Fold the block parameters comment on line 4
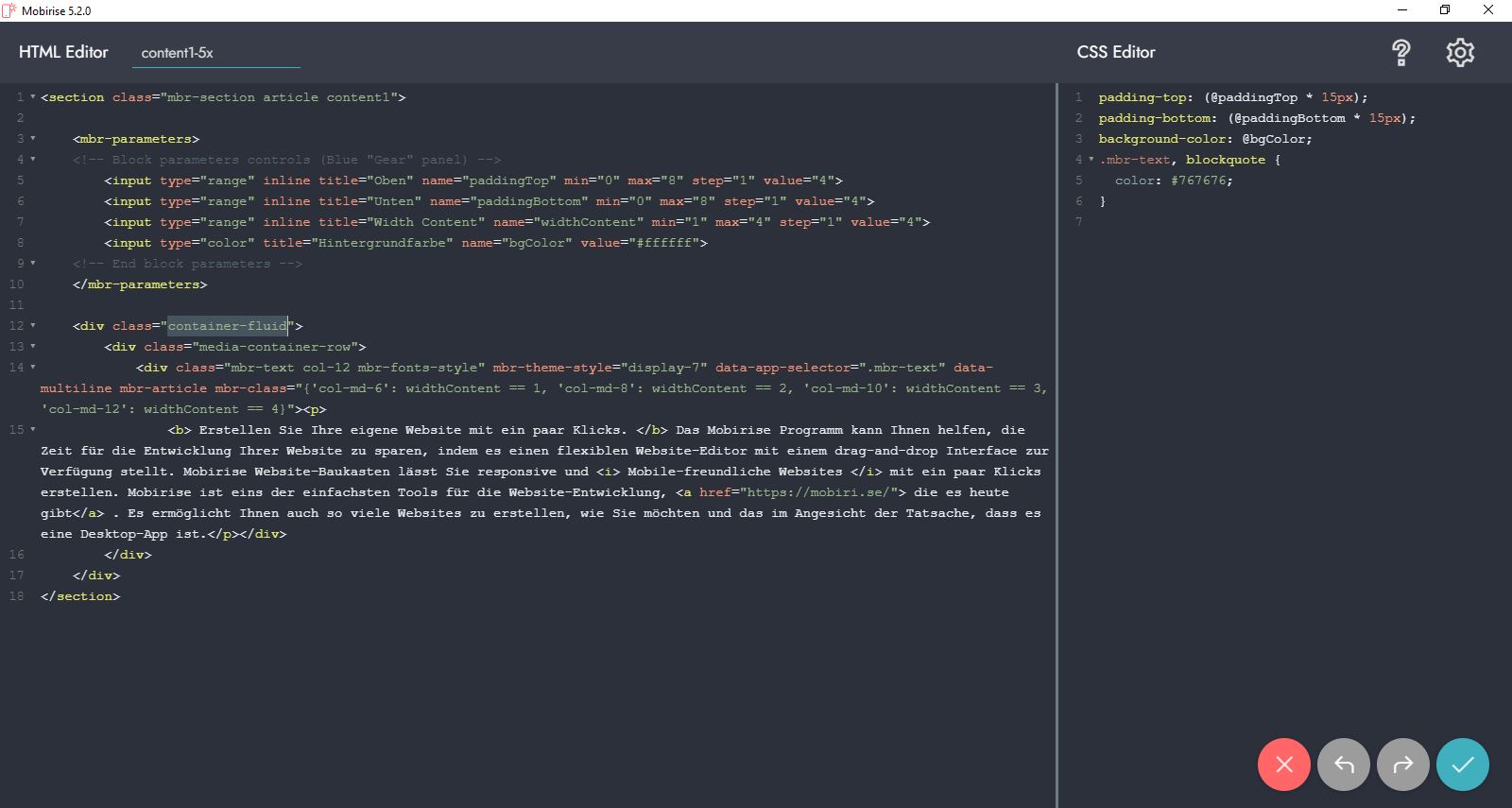The image size is (1512, 808). pos(33,160)
